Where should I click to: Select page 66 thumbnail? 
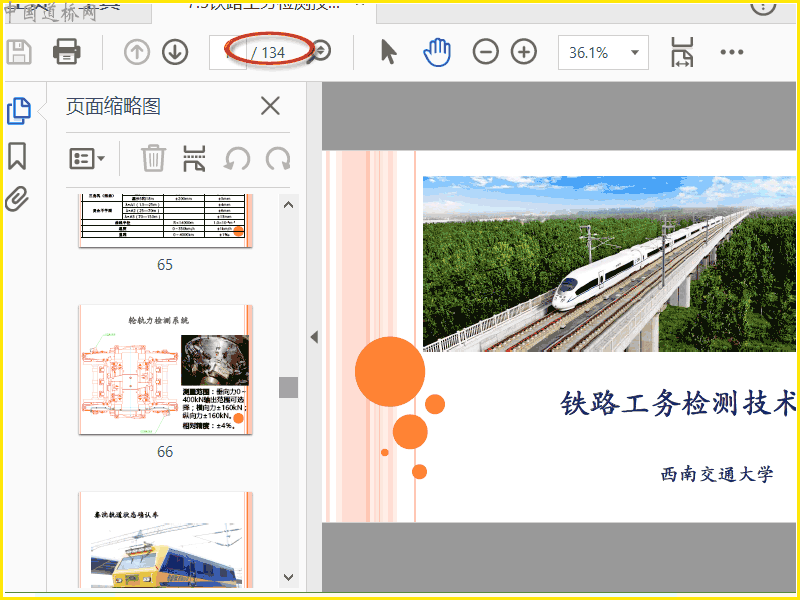[x=165, y=370]
